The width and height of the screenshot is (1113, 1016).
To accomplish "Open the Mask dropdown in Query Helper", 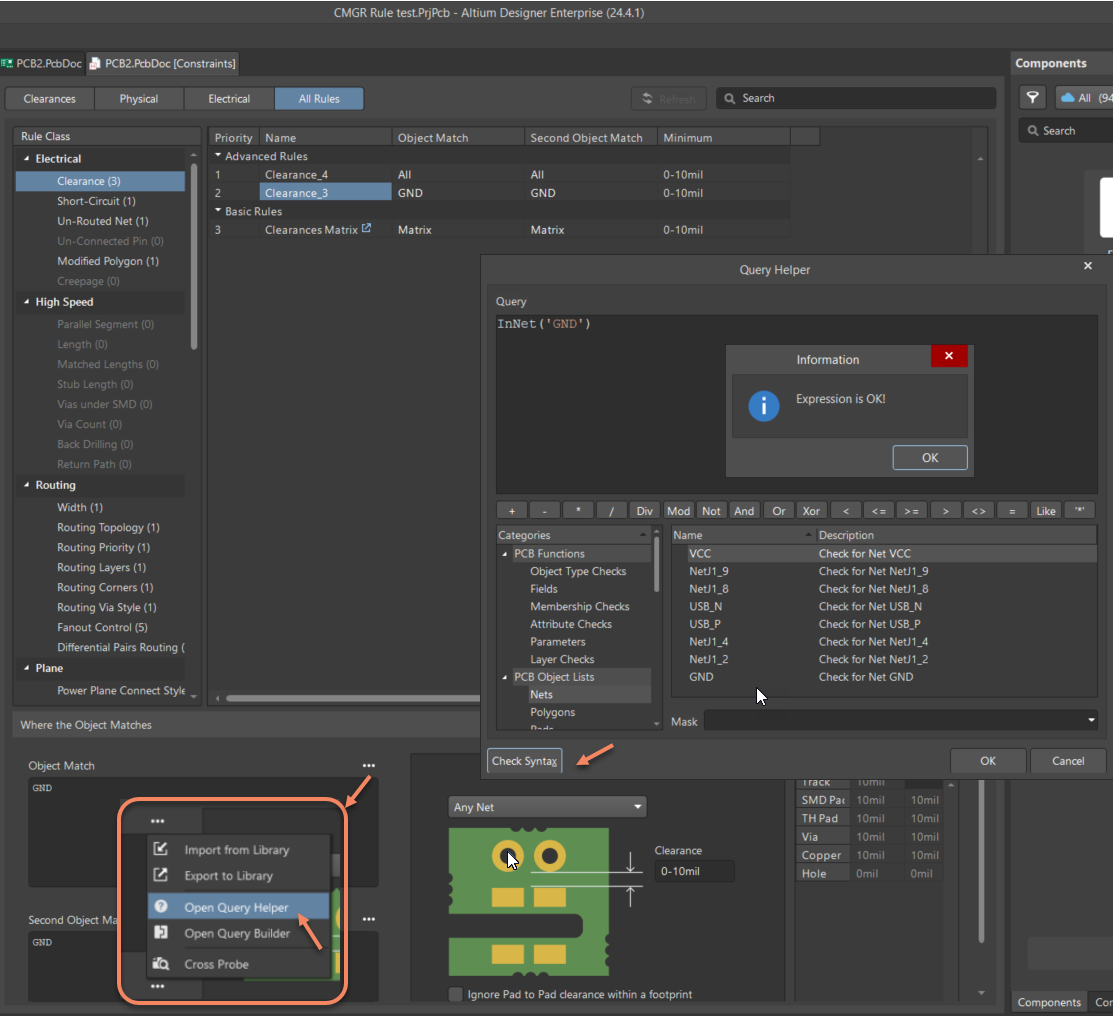I will (1090, 720).
